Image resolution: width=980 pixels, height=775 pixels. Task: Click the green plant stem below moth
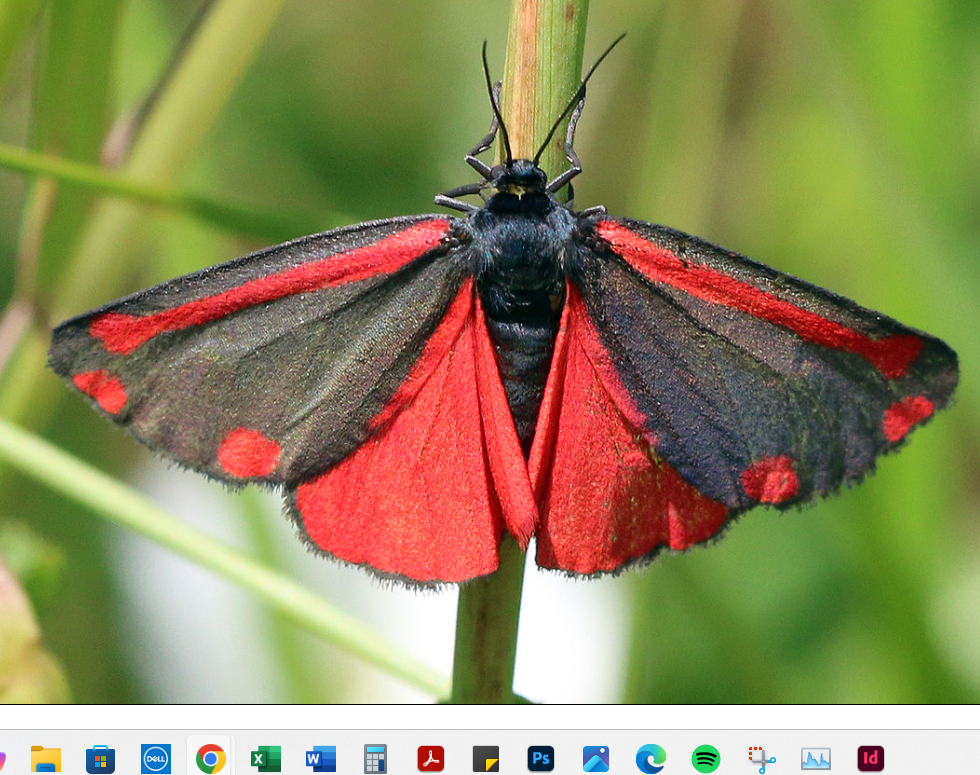[488, 630]
